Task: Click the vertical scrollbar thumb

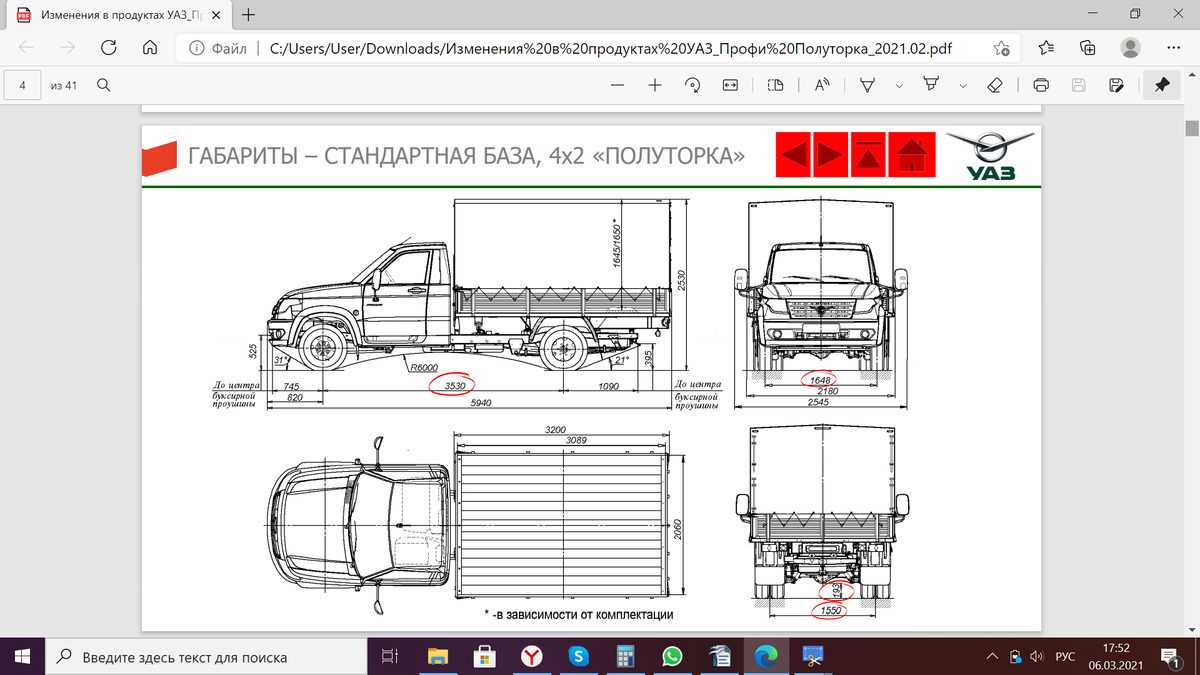Action: click(1192, 128)
